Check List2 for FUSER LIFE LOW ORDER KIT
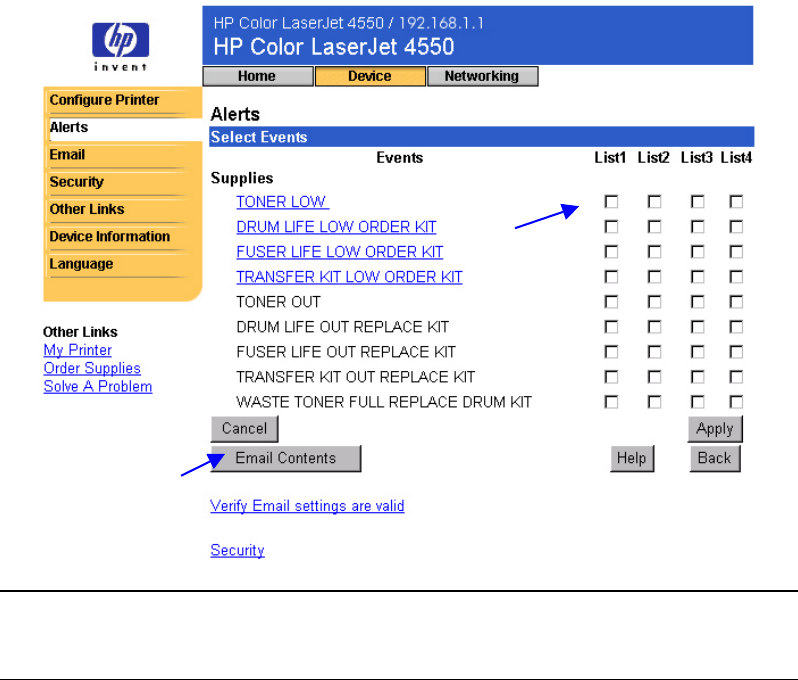 tap(654, 251)
